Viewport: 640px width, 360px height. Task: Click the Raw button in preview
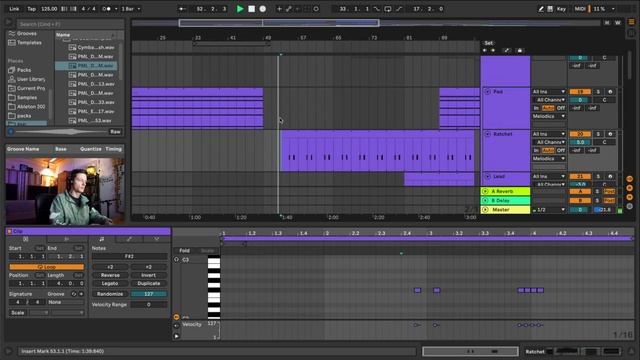click(x=115, y=132)
